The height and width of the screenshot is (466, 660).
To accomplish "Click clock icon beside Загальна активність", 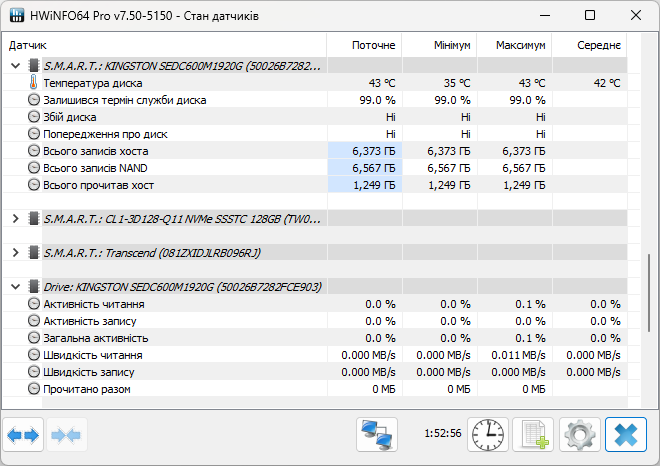I will (34, 338).
